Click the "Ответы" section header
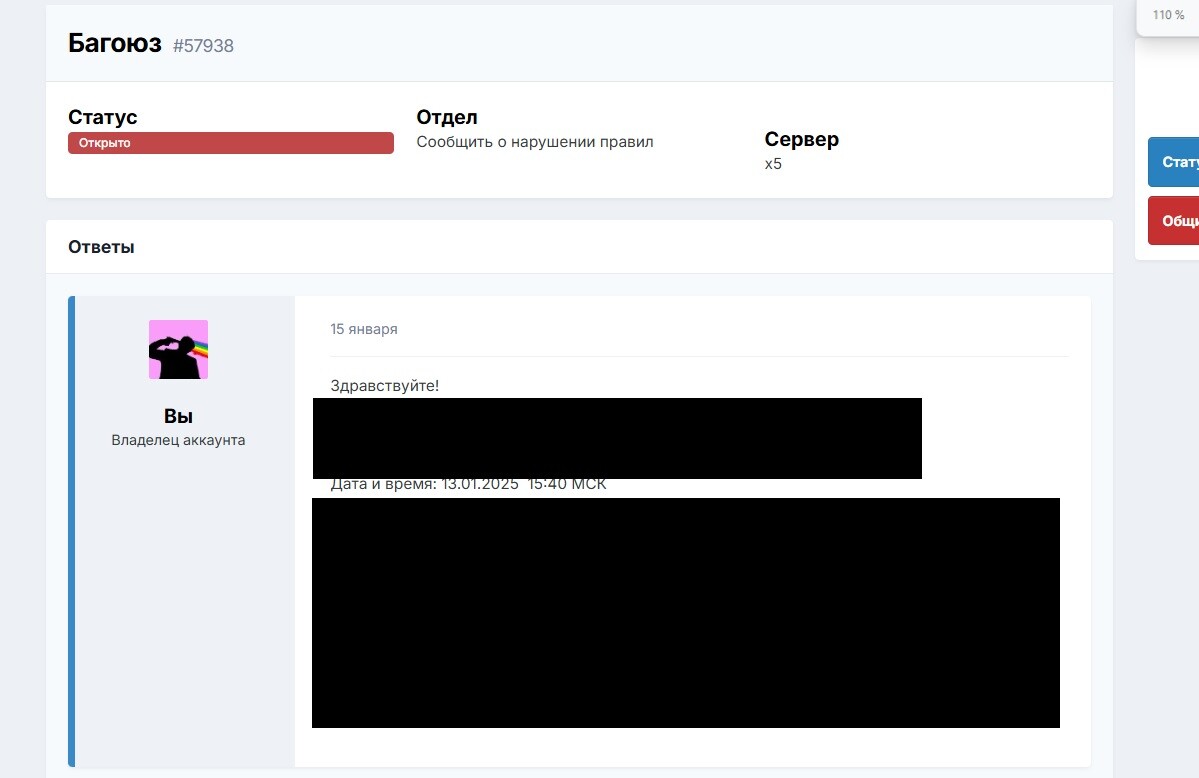1199x778 pixels. [101, 247]
